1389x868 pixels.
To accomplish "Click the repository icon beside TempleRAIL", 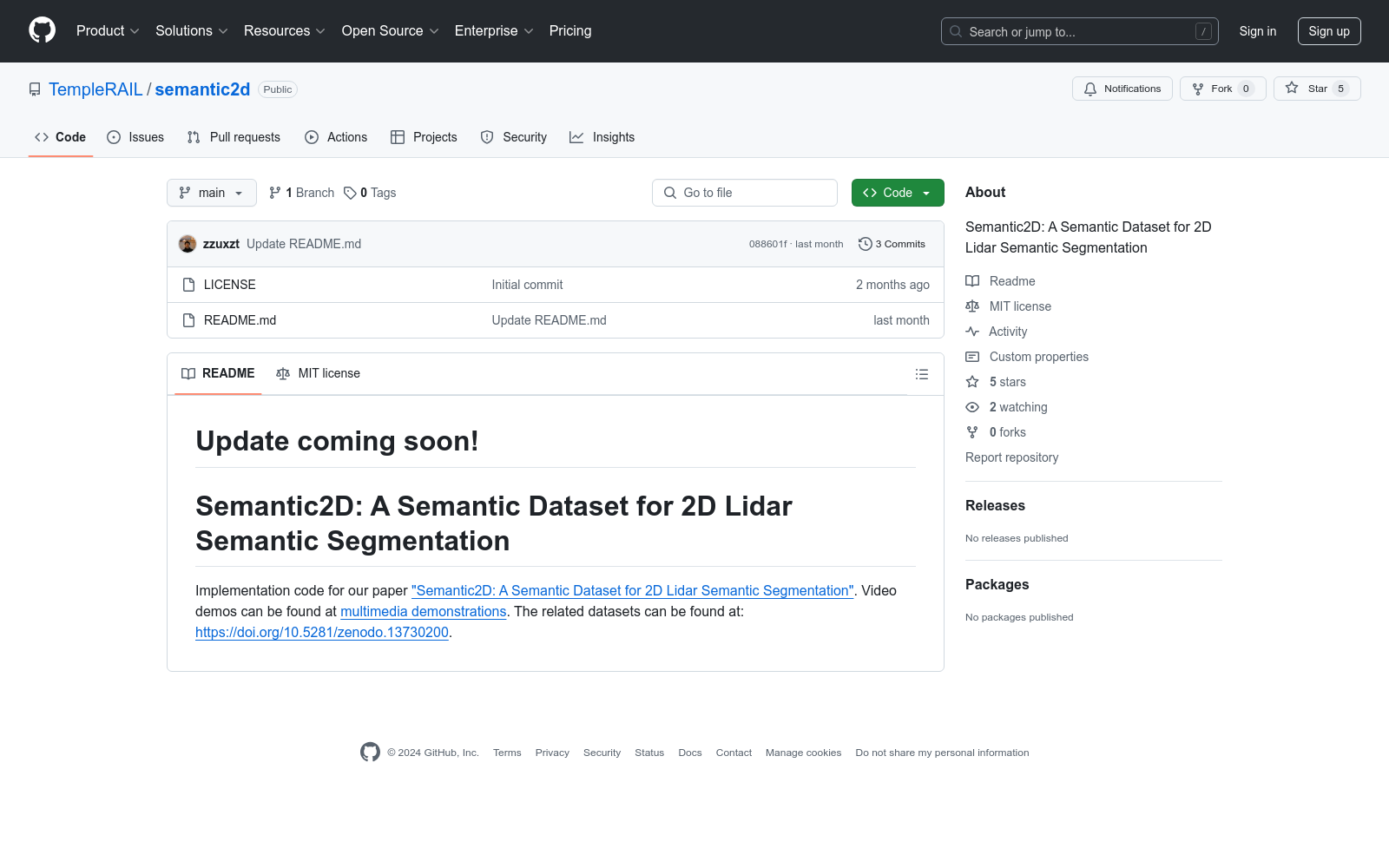I will (35, 89).
